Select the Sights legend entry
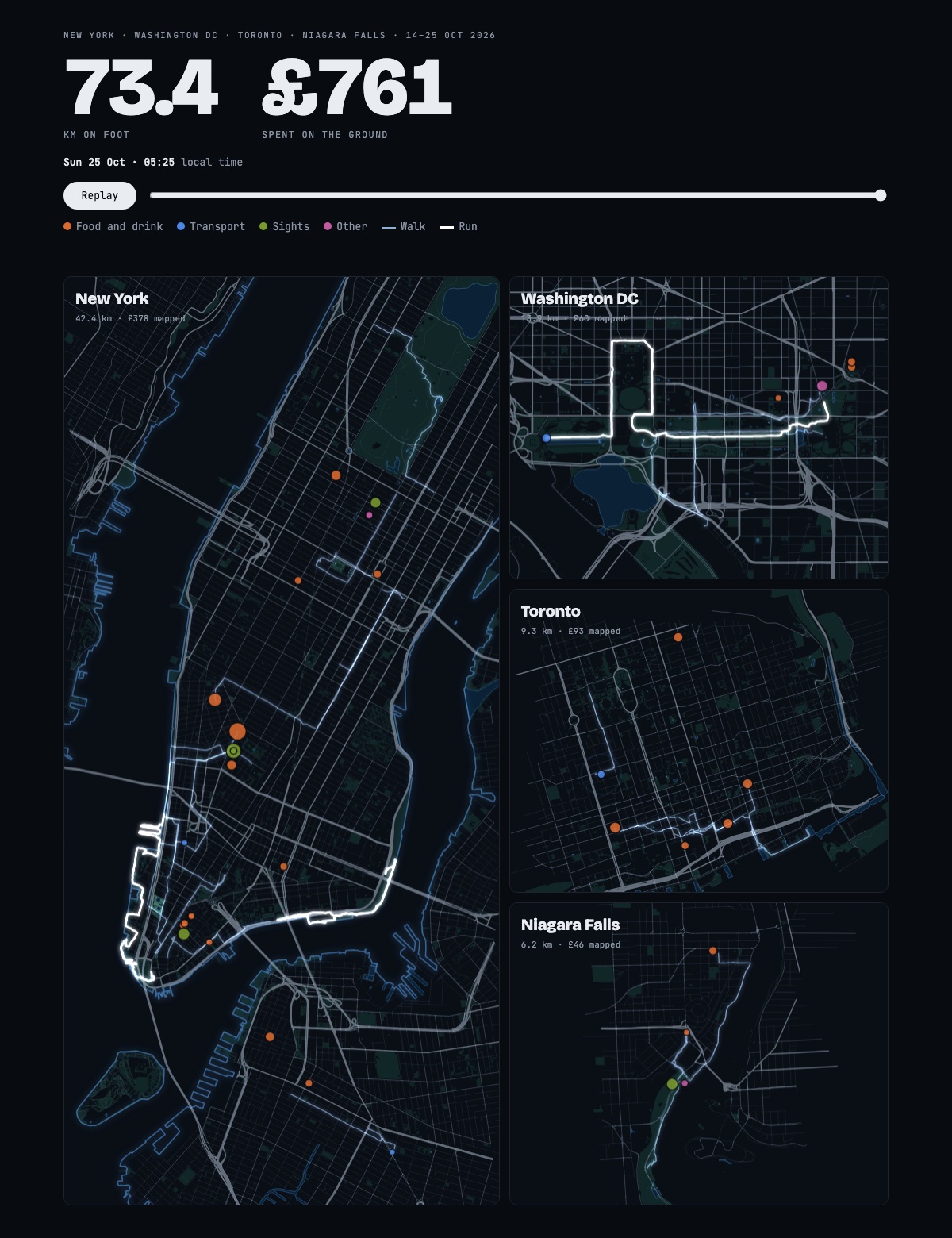Screen dimensions: 952x1238 (284, 226)
